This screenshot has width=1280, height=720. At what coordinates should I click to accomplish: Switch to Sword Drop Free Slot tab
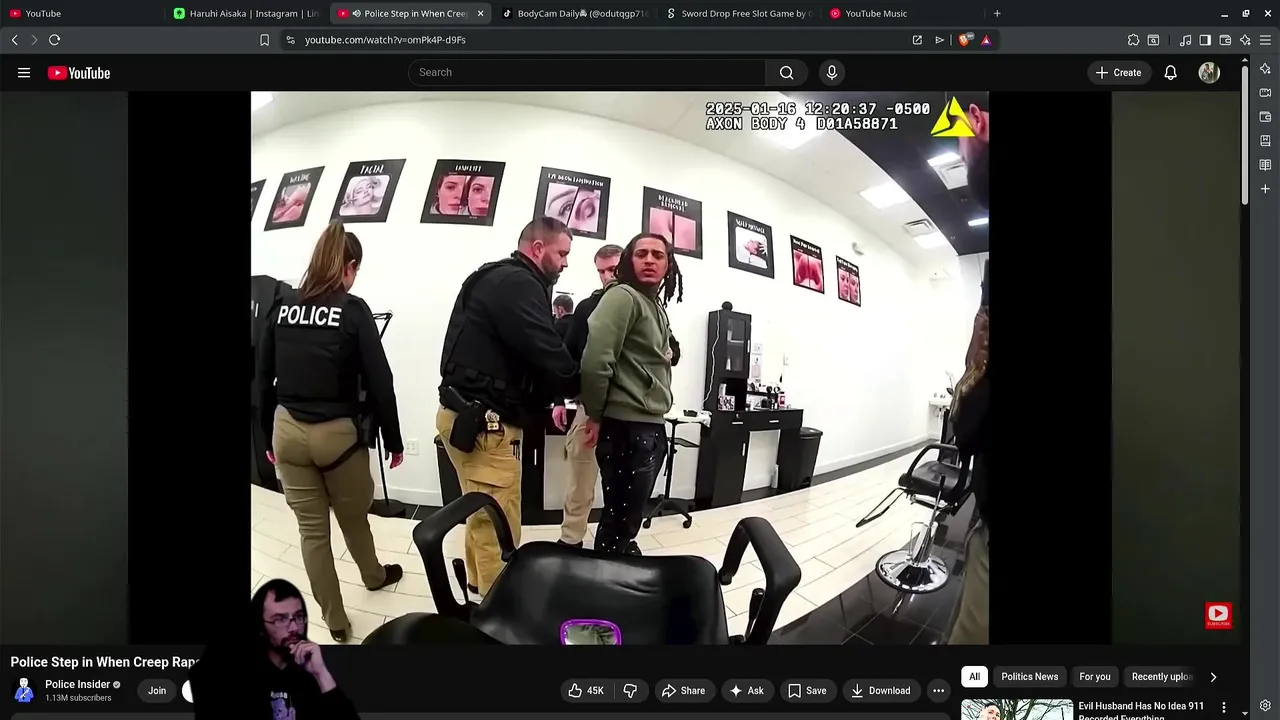coord(739,13)
